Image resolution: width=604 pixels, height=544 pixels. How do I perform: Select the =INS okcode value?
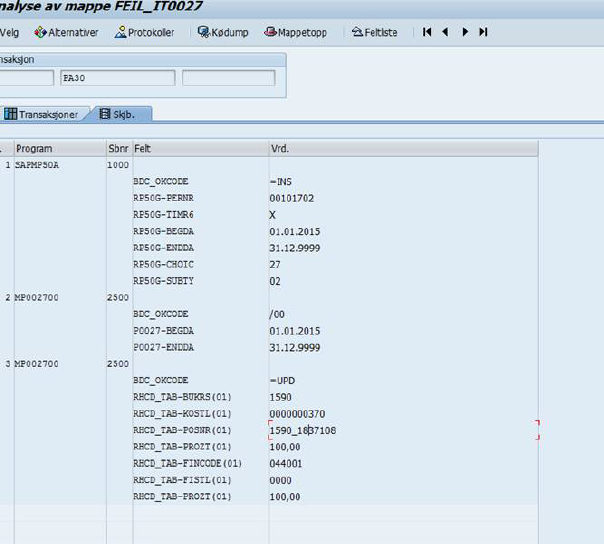pyautogui.click(x=281, y=181)
